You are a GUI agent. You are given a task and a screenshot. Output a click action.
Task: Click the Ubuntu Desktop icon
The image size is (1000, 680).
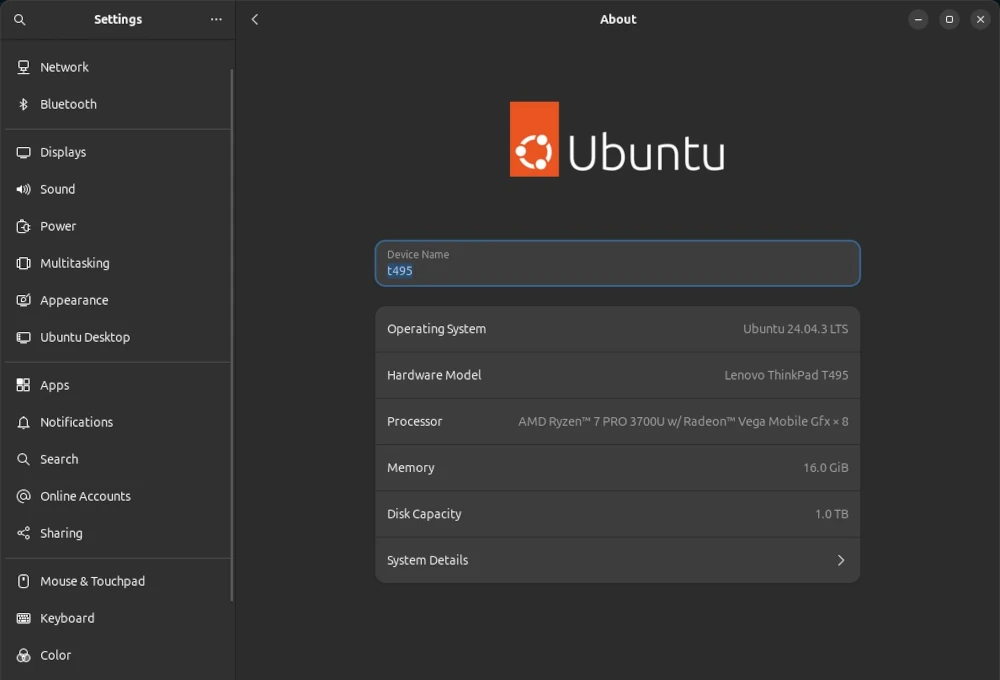tap(24, 337)
